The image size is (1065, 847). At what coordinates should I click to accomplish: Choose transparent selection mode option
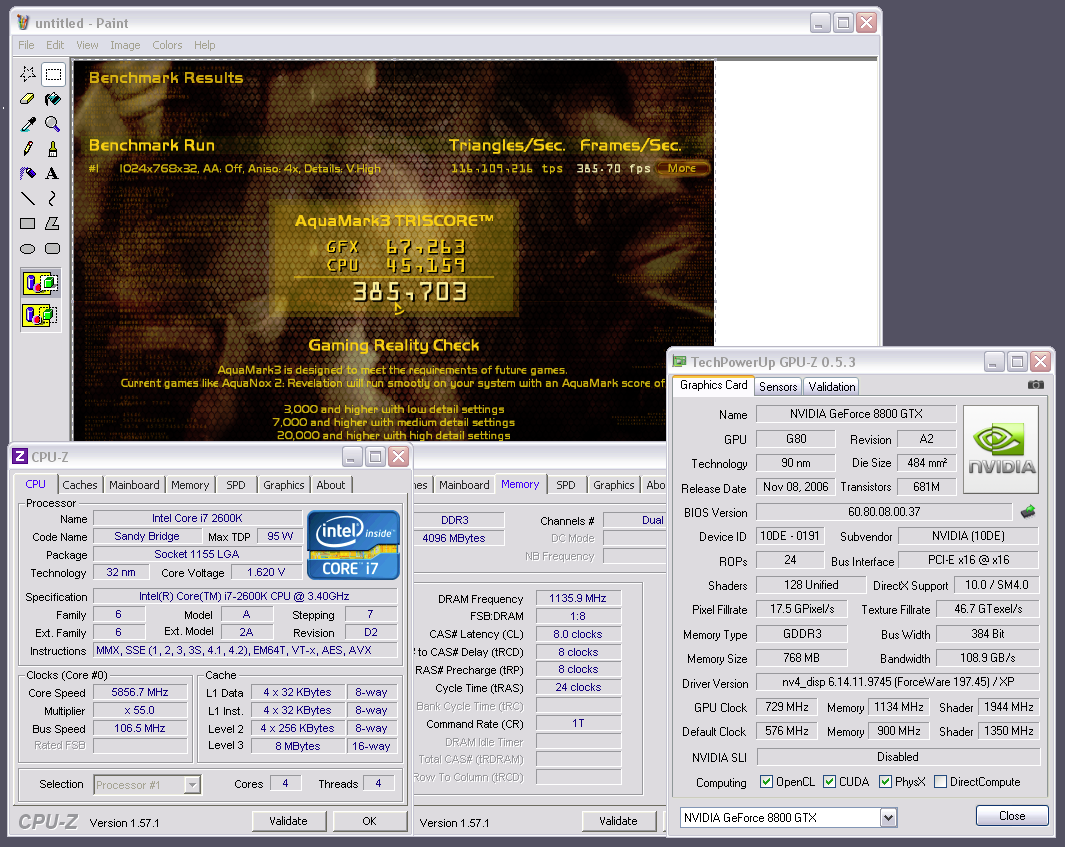coord(40,315)
